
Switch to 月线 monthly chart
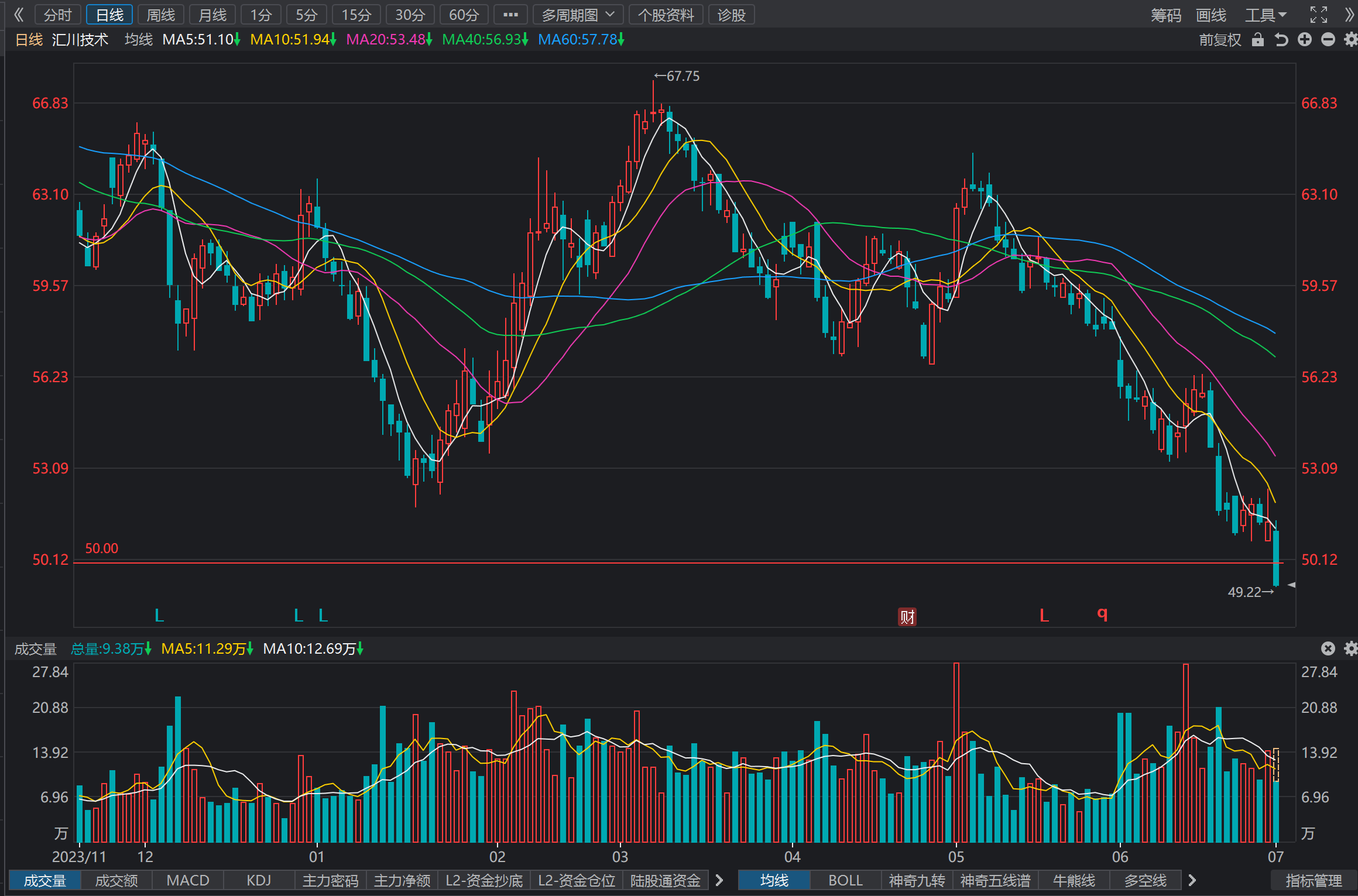coord(212,15)
